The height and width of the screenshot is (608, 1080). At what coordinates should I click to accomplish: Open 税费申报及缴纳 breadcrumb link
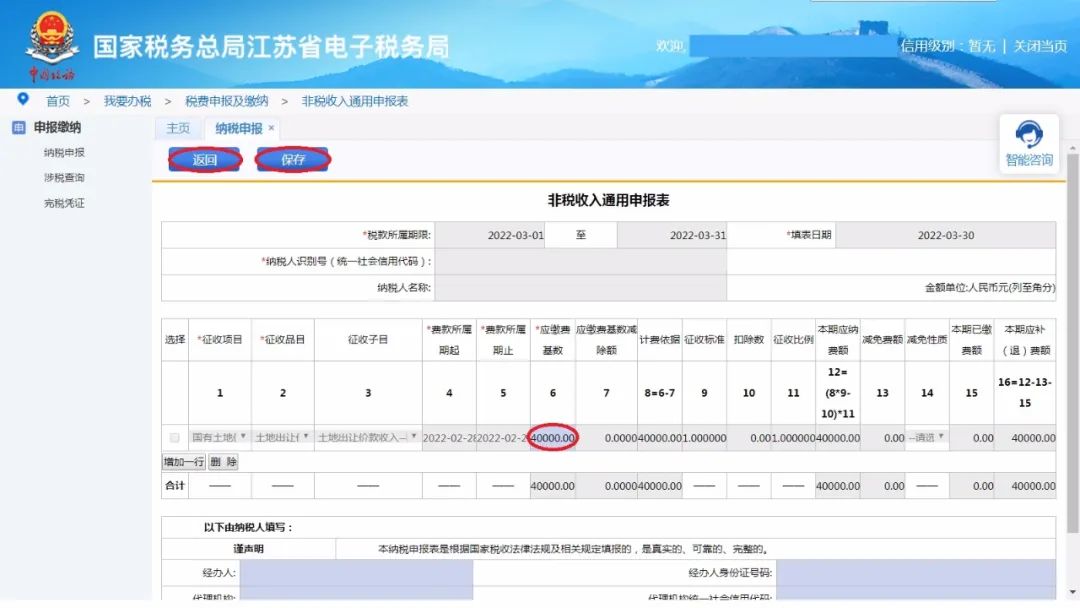(x=227, y=101)
